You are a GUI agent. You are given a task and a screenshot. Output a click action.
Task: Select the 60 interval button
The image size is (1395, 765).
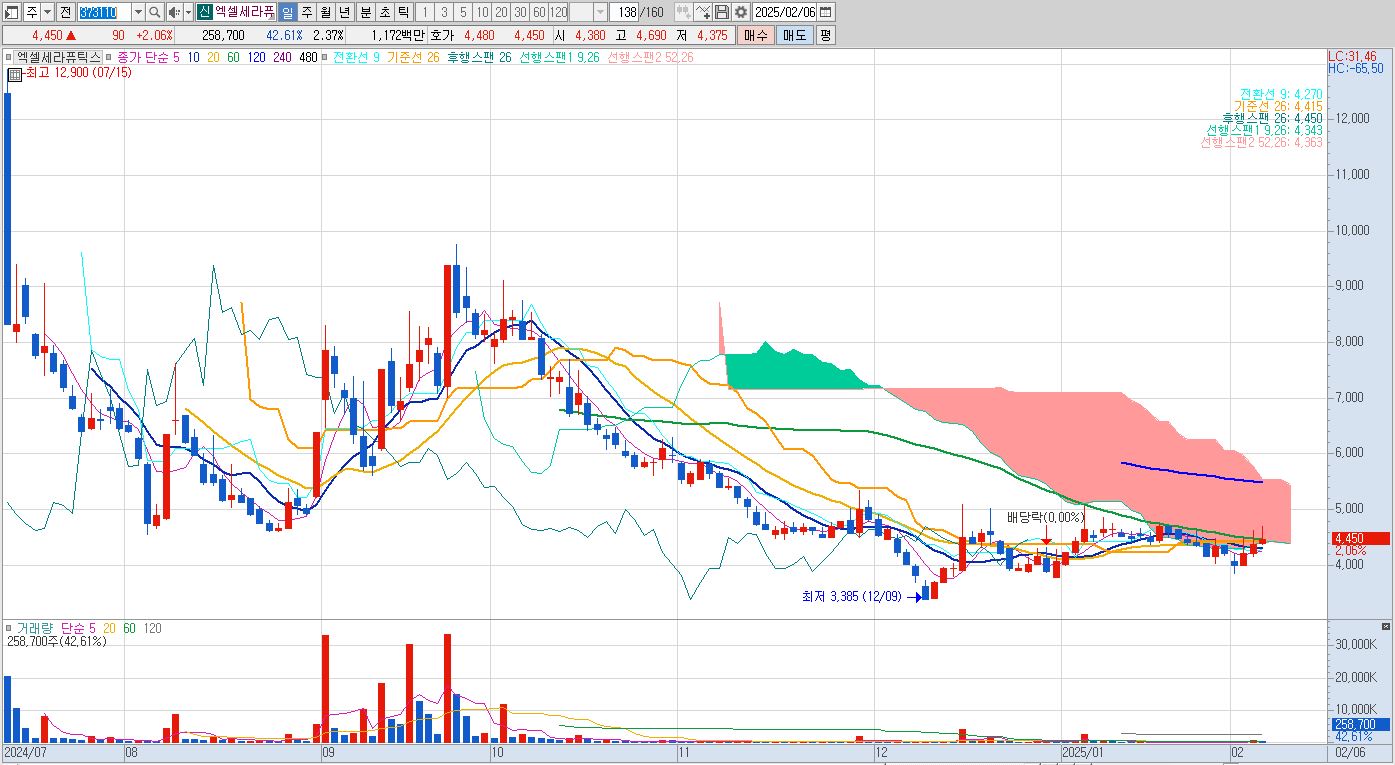(x=539, y=12)
